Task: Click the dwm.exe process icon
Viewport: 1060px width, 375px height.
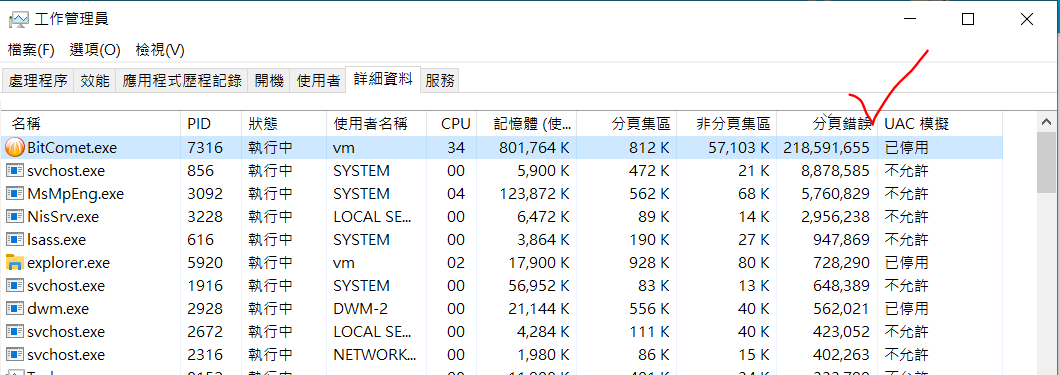Action: tap(14, 308)
